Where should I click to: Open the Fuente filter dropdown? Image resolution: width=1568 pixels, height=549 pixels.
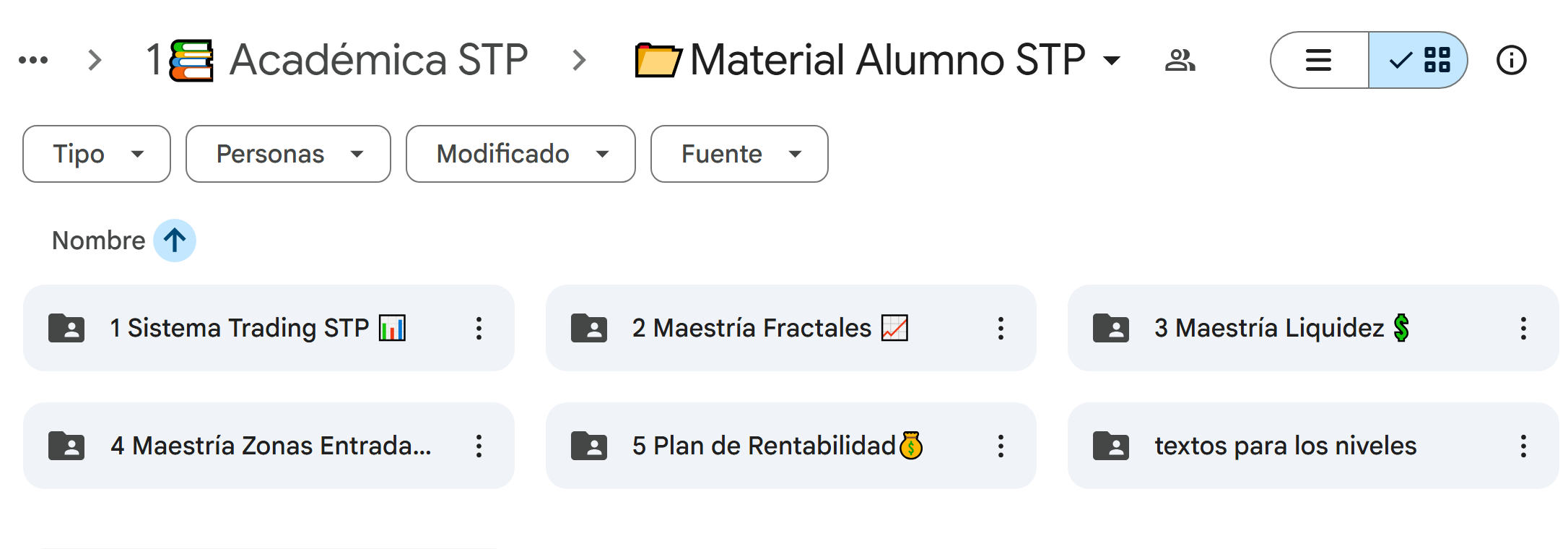[739, 154]
